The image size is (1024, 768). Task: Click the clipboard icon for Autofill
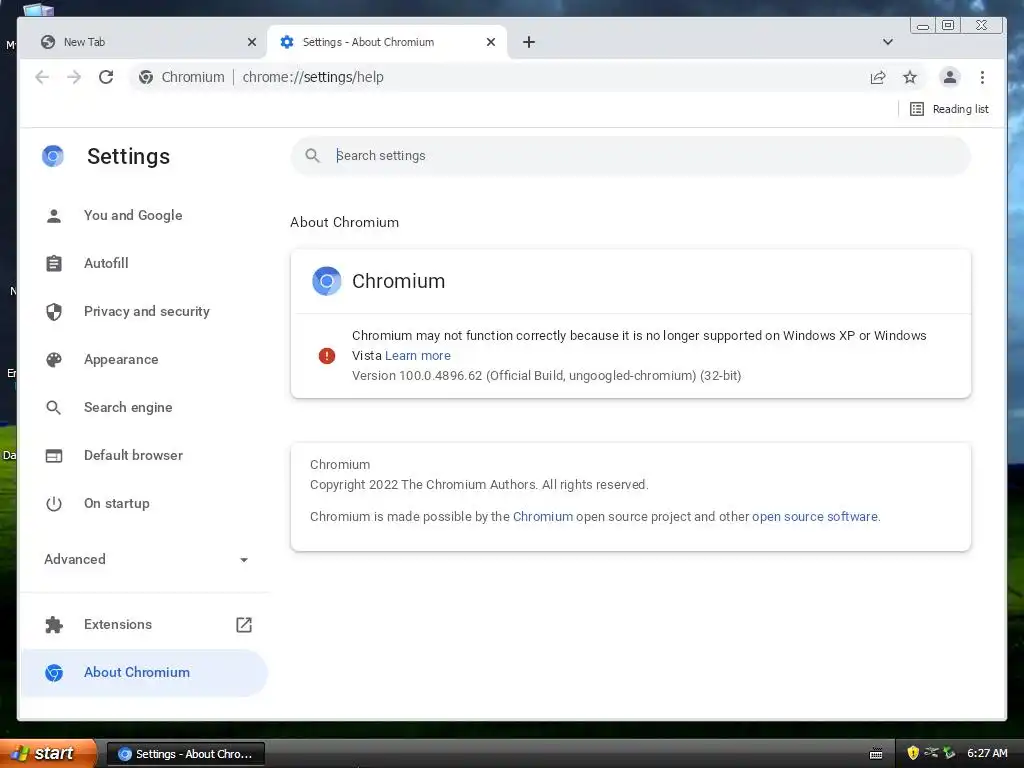(x=54, y=263)
